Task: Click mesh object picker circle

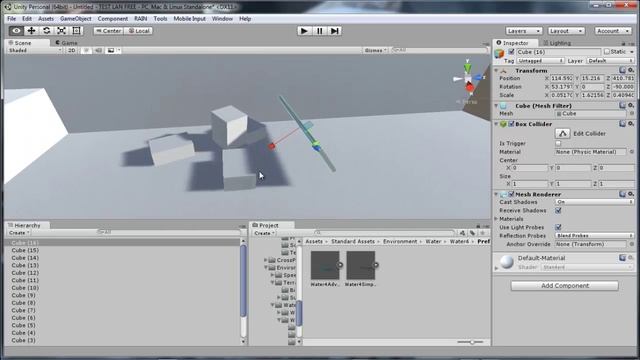Action: pyautogui.click(x=631, y=113)
